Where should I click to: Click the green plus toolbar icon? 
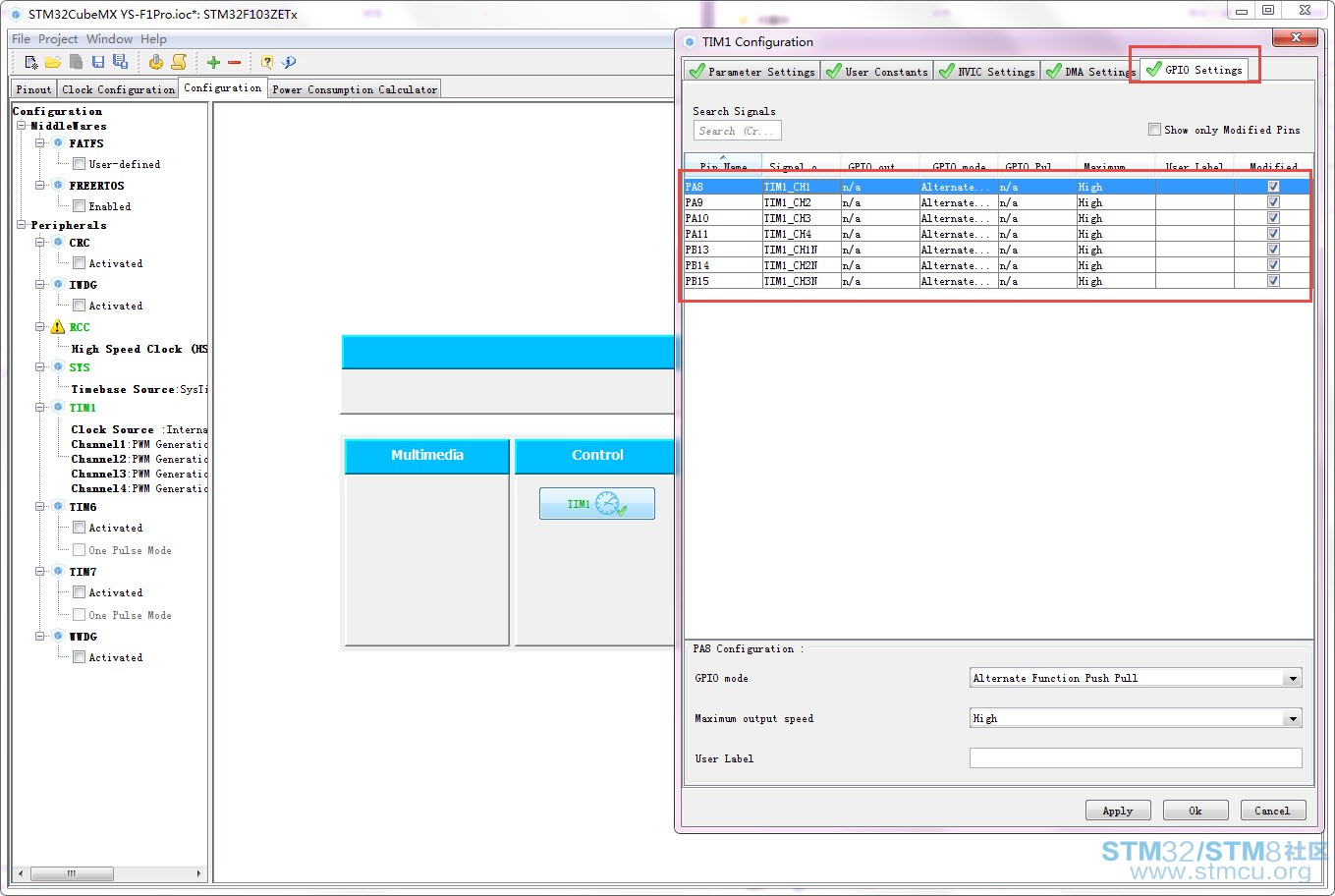[x=213, y=62]
